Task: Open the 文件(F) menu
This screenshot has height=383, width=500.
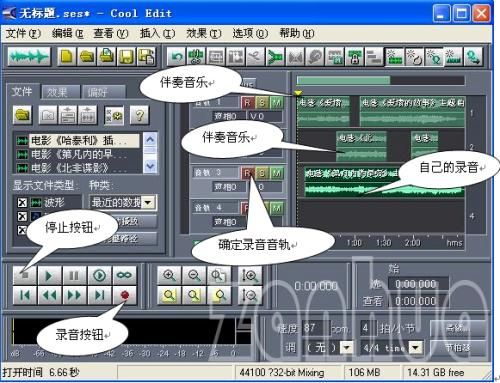Action: coord(23,33)
